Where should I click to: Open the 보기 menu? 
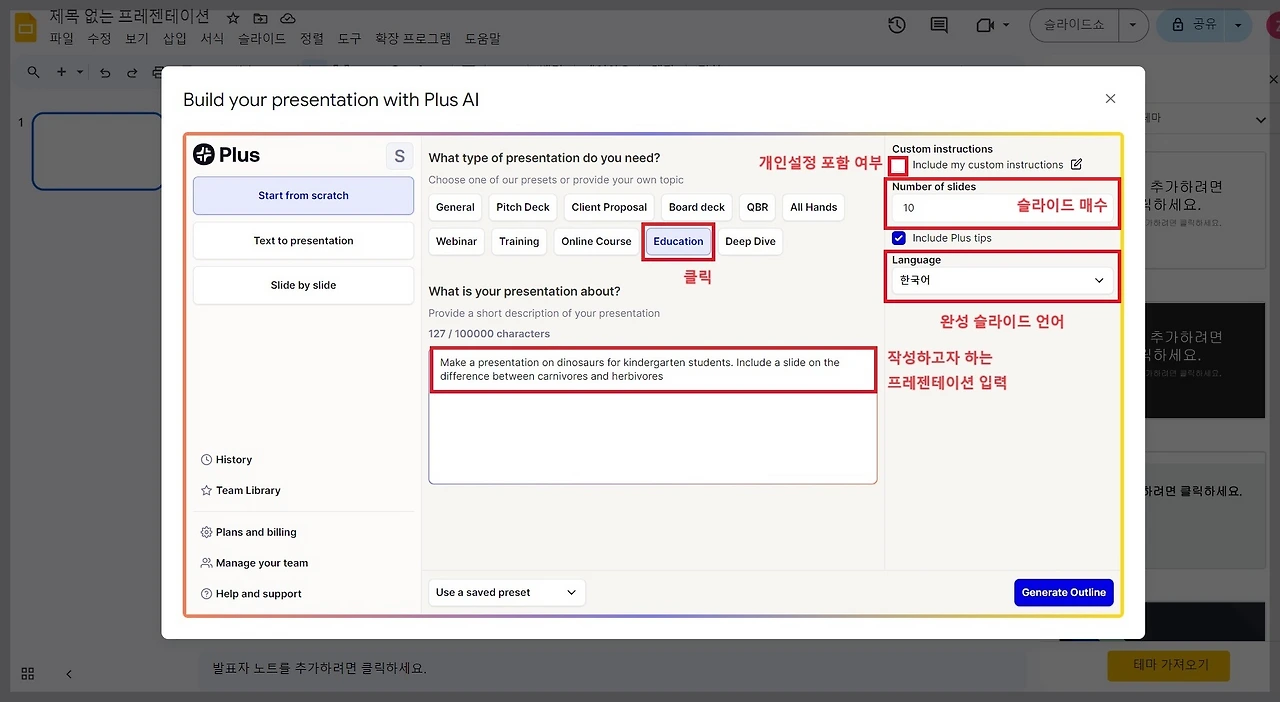(x=137, y=39)
